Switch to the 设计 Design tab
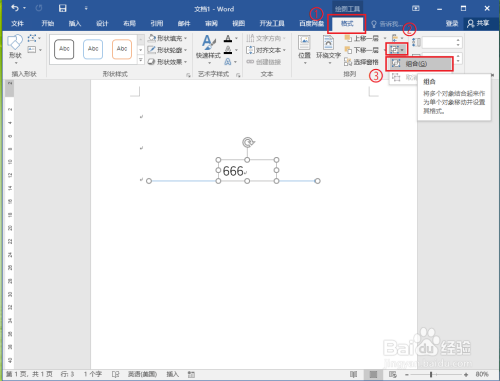 tap(102, 23)
